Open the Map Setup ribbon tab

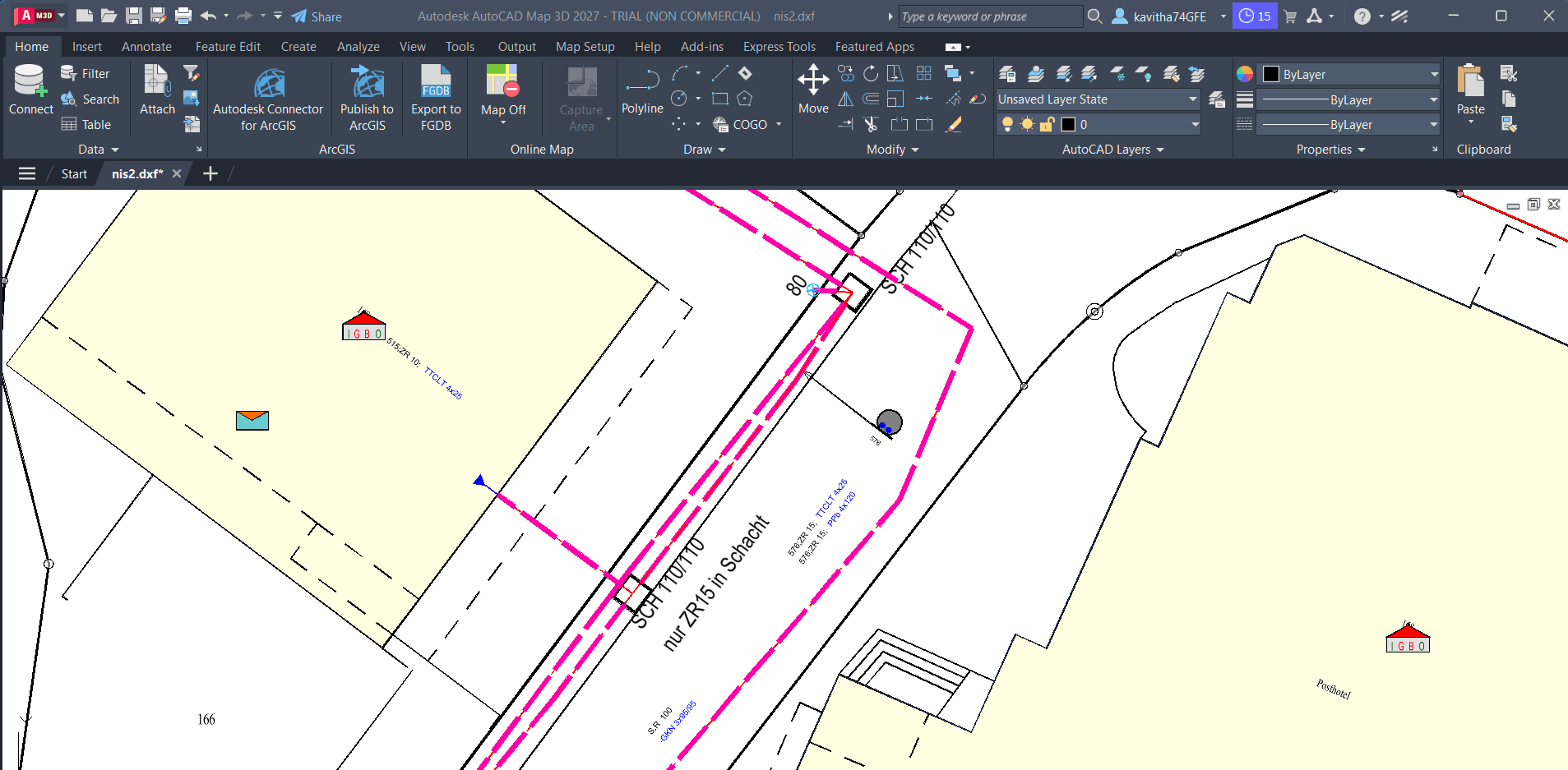pyautogui.click(x=585, y=47)
